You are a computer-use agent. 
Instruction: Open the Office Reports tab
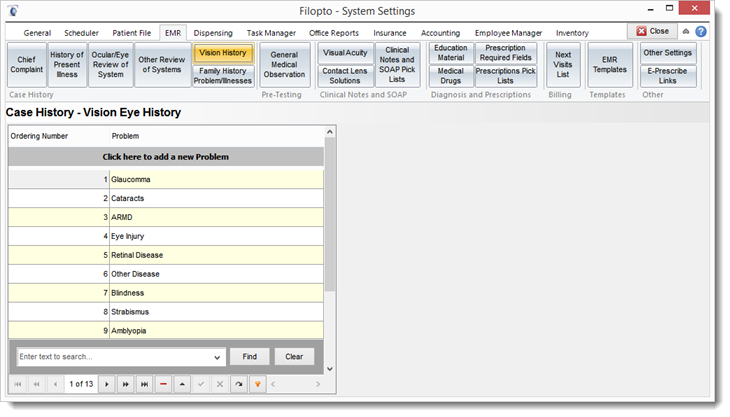(334, 33)
